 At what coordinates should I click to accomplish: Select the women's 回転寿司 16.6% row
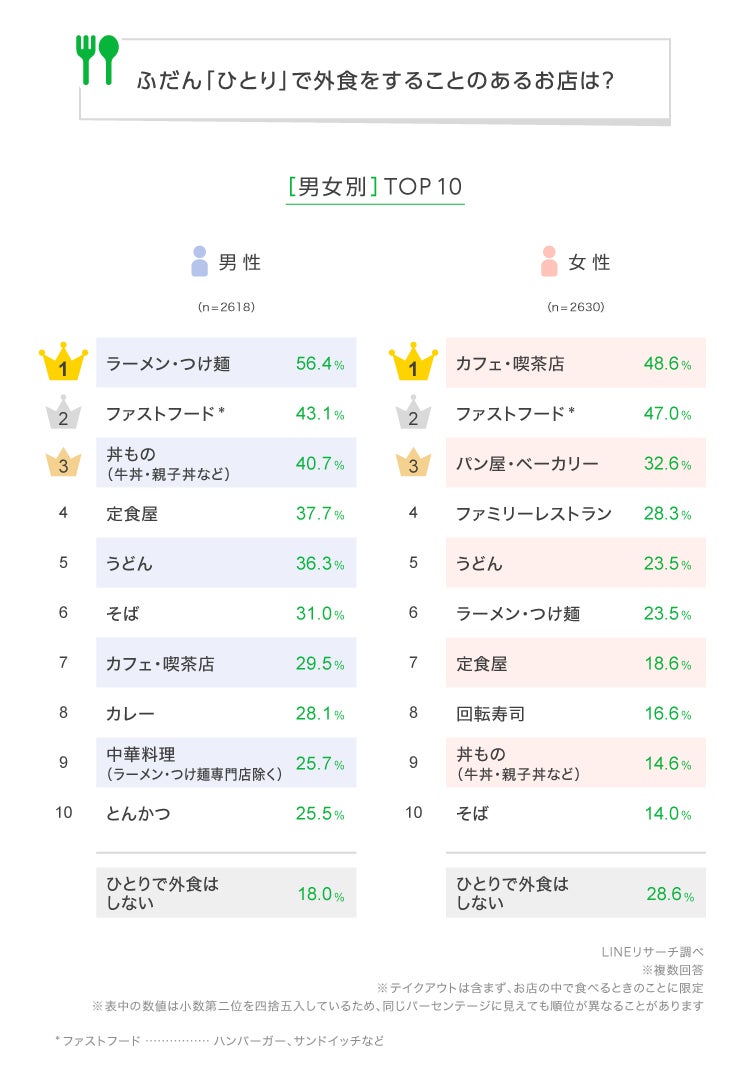[575, 714]
